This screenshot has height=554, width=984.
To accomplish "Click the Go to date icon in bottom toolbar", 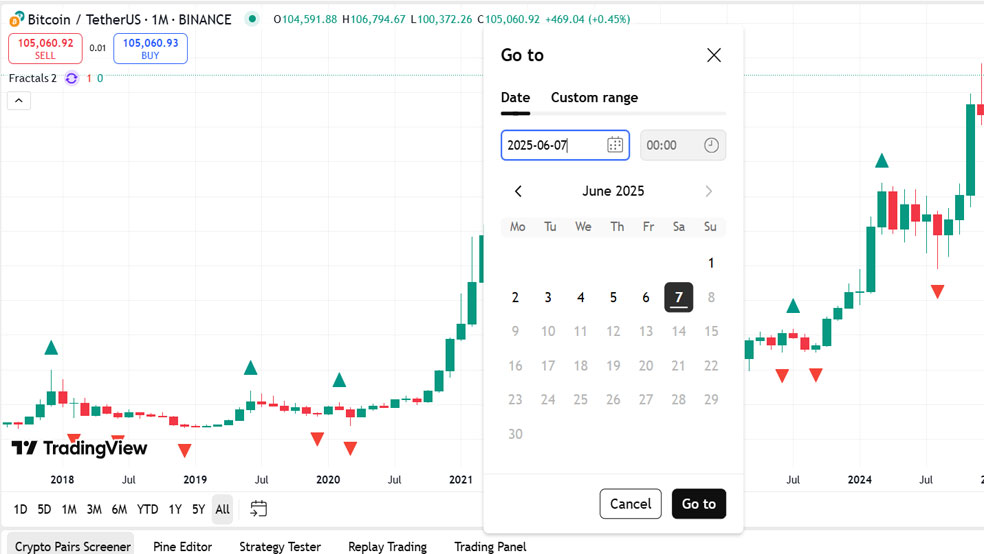I will (259, 509).
